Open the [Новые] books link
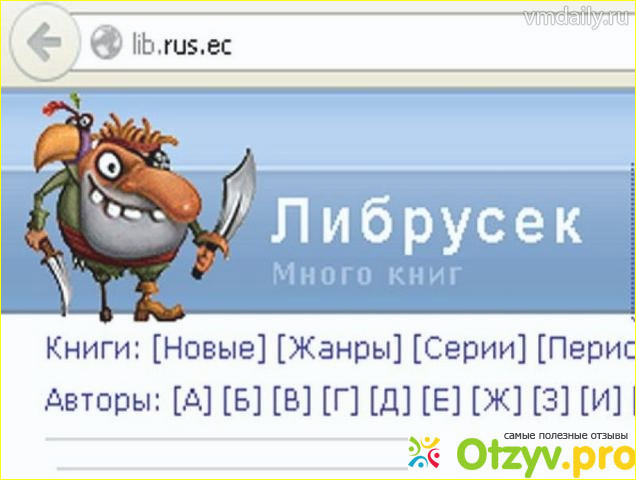This screenshot has height=480, width=636. [209, 349]
